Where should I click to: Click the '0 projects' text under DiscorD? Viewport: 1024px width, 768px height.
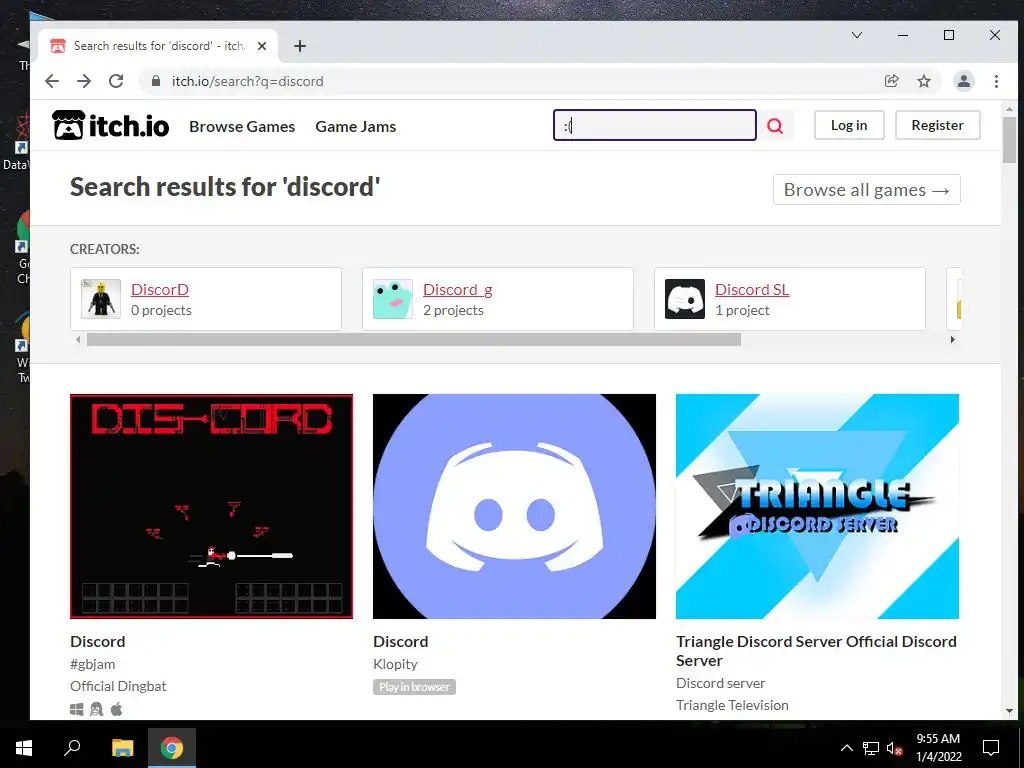tap(161, 310)
